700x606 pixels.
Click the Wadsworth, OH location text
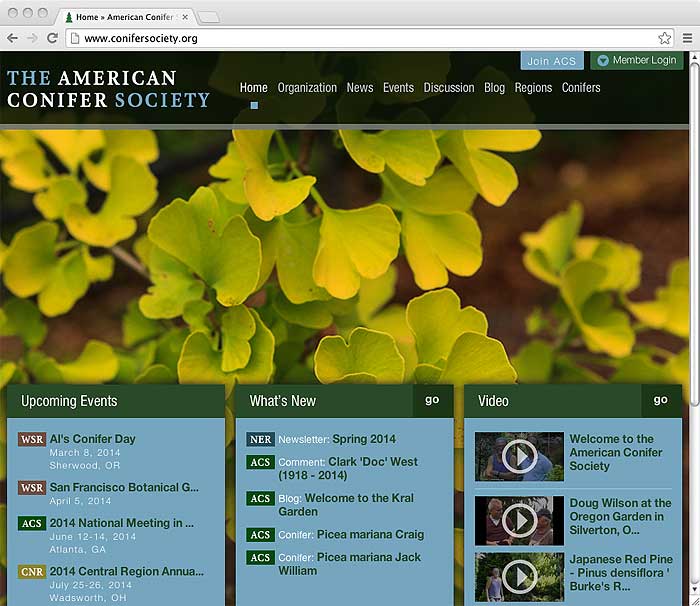click(88, 598)
